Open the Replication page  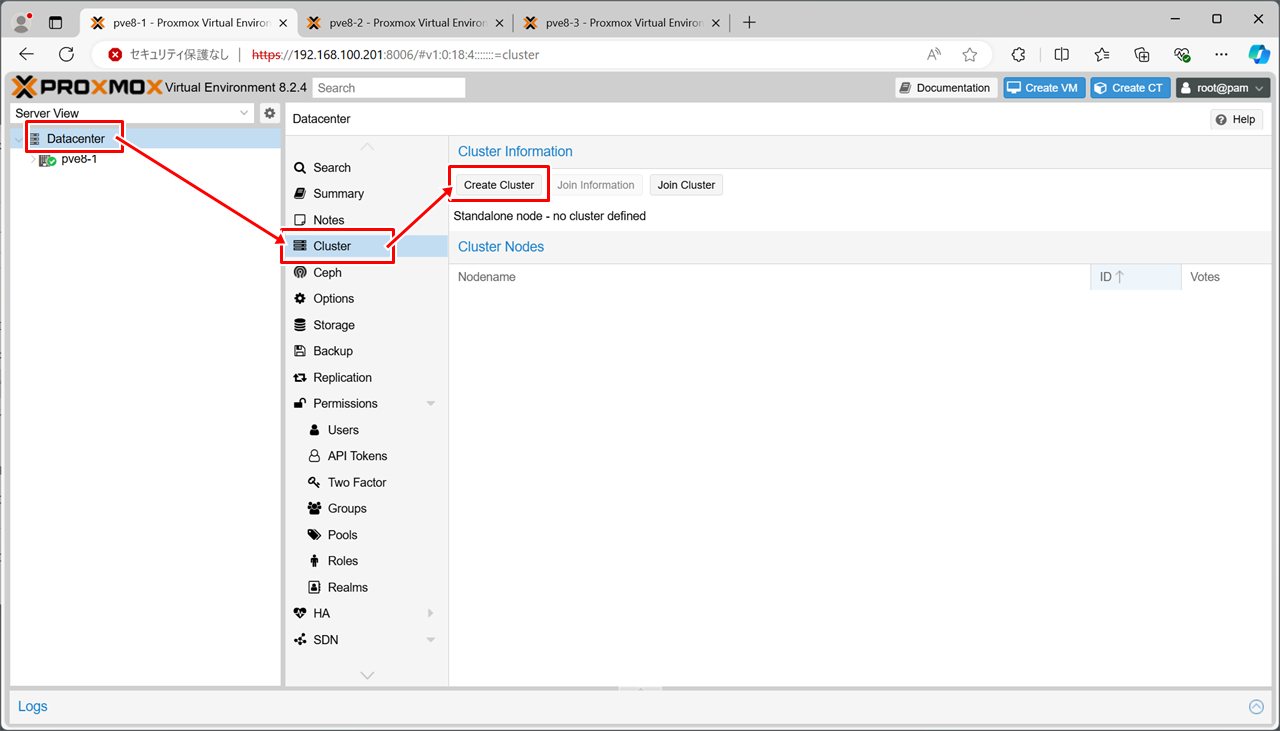(342, 377)
